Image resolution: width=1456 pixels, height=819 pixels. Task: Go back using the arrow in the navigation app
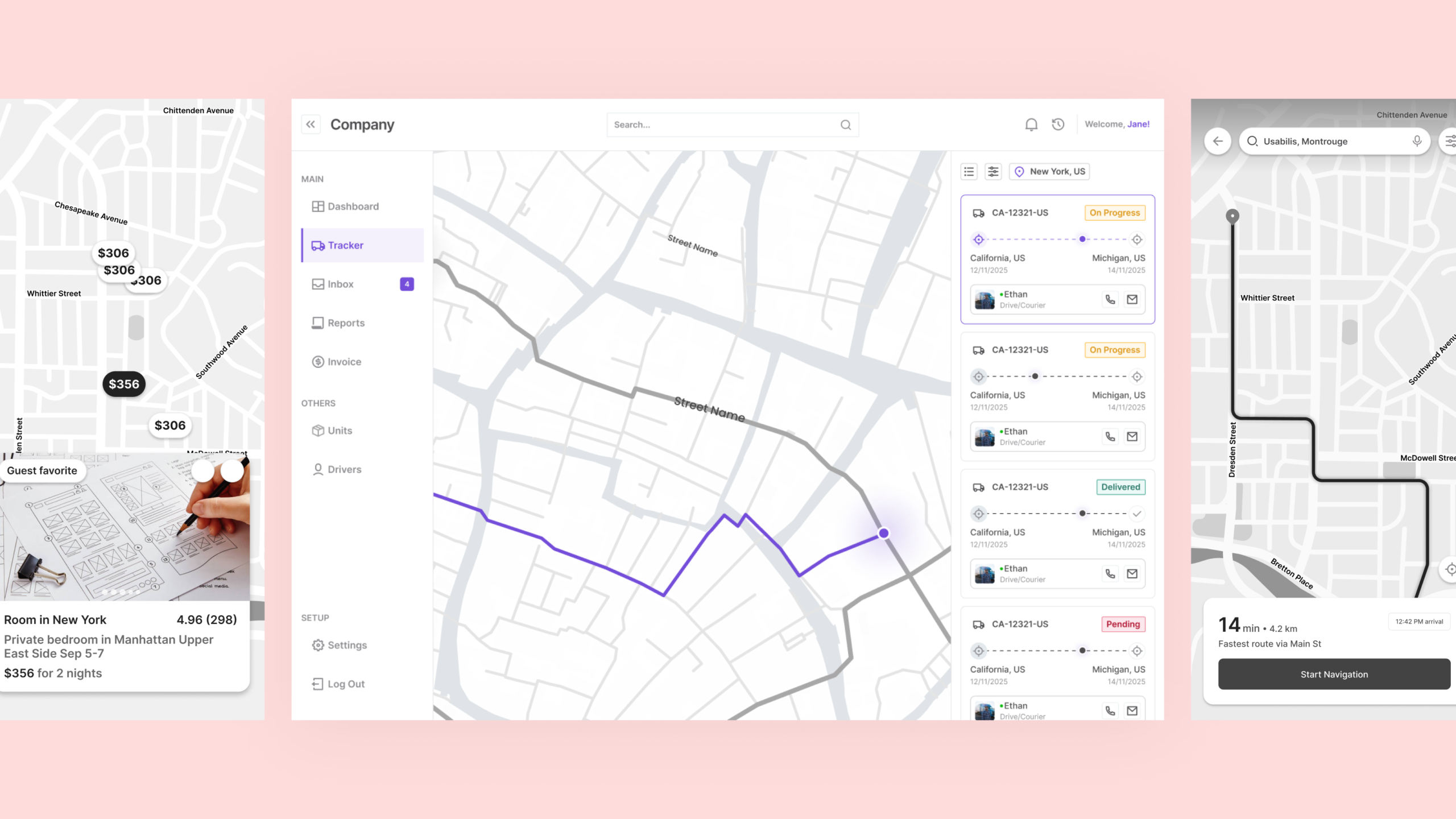click(1218, 141)
